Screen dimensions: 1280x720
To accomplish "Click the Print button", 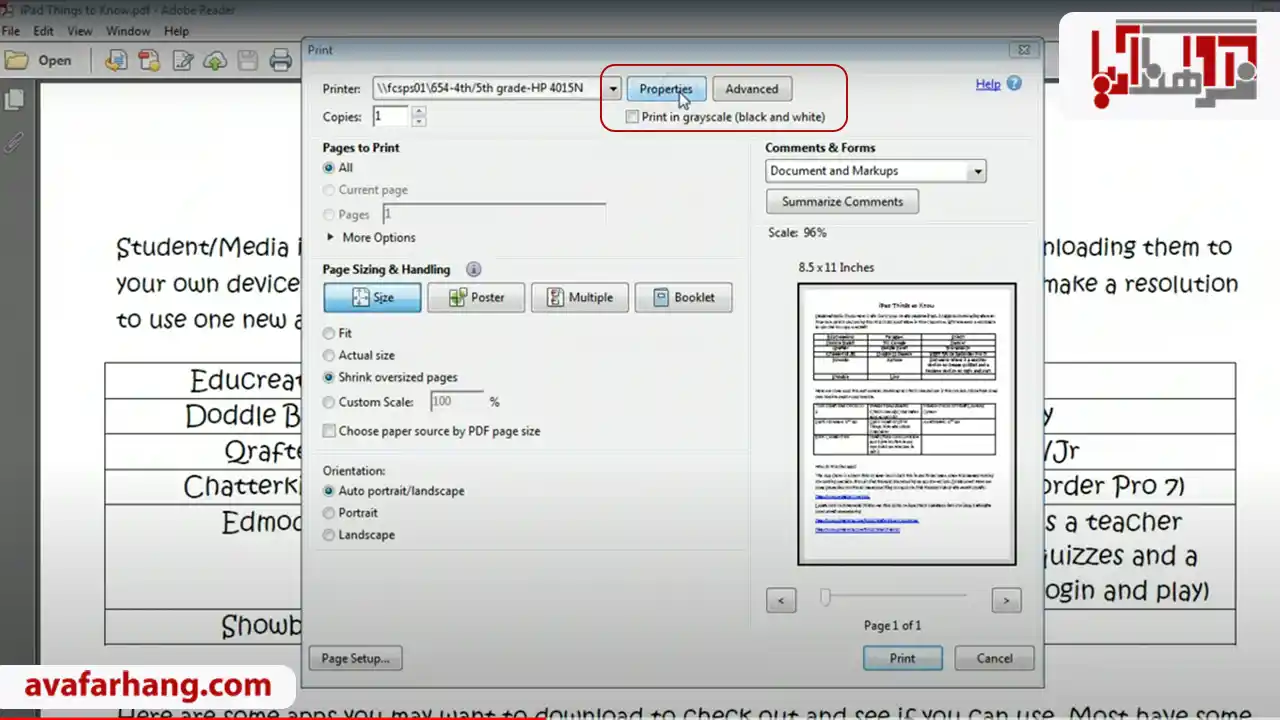I will (x=902, y=658).
